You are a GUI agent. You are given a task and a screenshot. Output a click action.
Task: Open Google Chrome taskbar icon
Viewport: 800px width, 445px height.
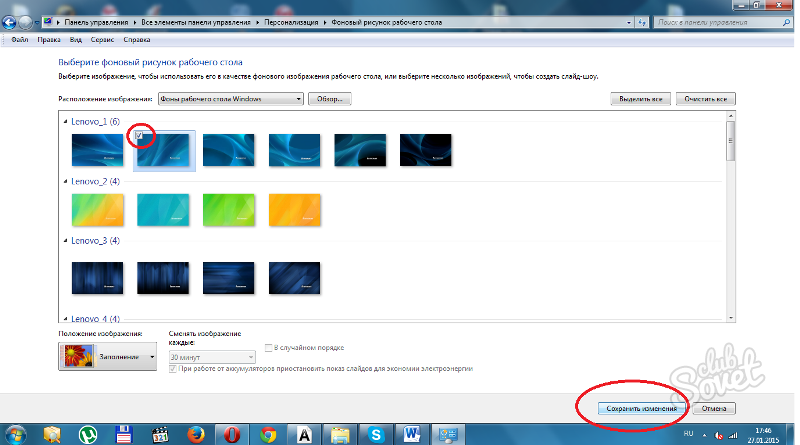(x=266, y=433)
